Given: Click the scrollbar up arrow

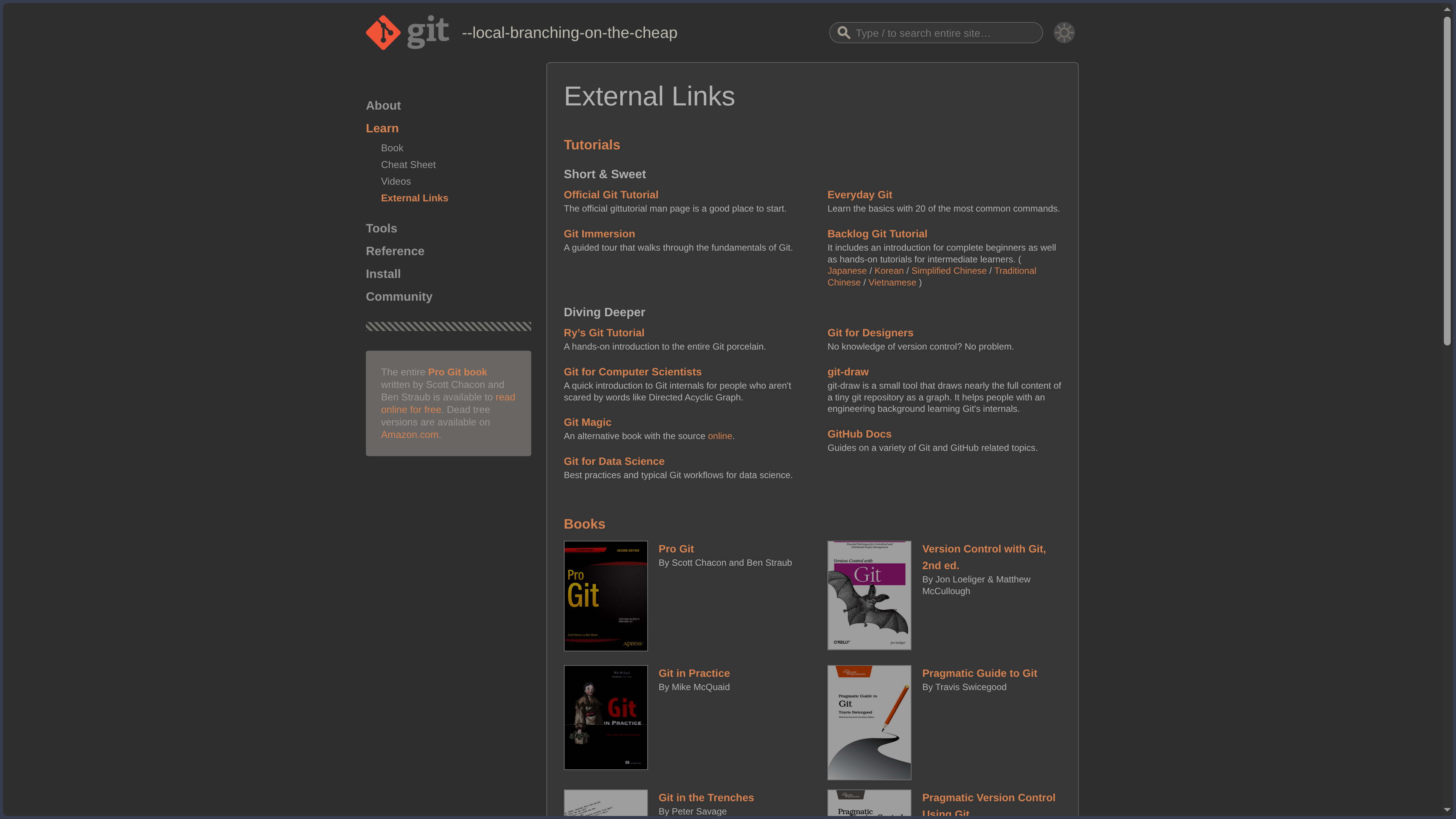Looking at the screenshot, I should [1447, 9].
